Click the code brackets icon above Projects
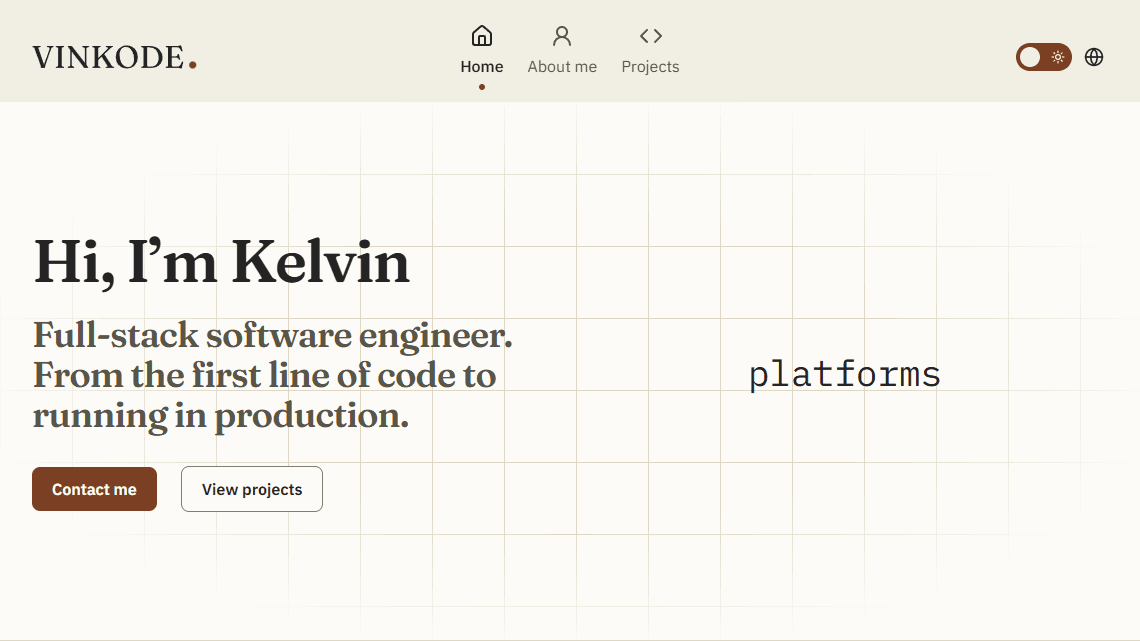Image resolution: width=1140 pixels, height=641 pixels. click(651, 36)
